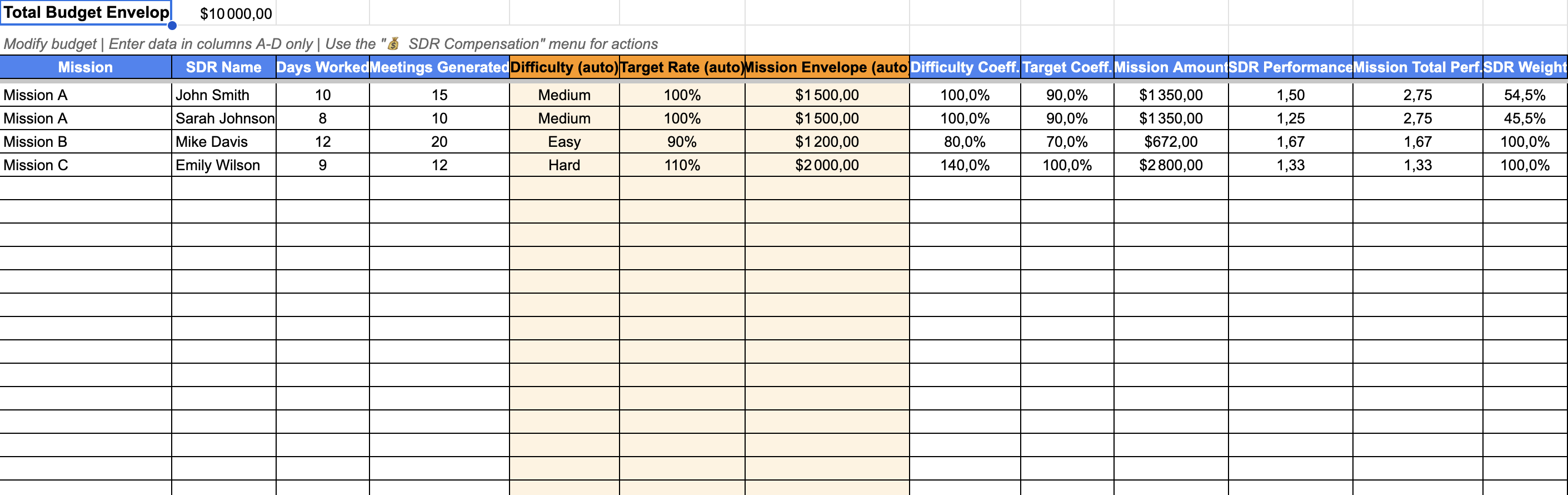Select Emily Wilson's Hard difficulty cell
1568x495 pixels.
[x=563, y=165]
